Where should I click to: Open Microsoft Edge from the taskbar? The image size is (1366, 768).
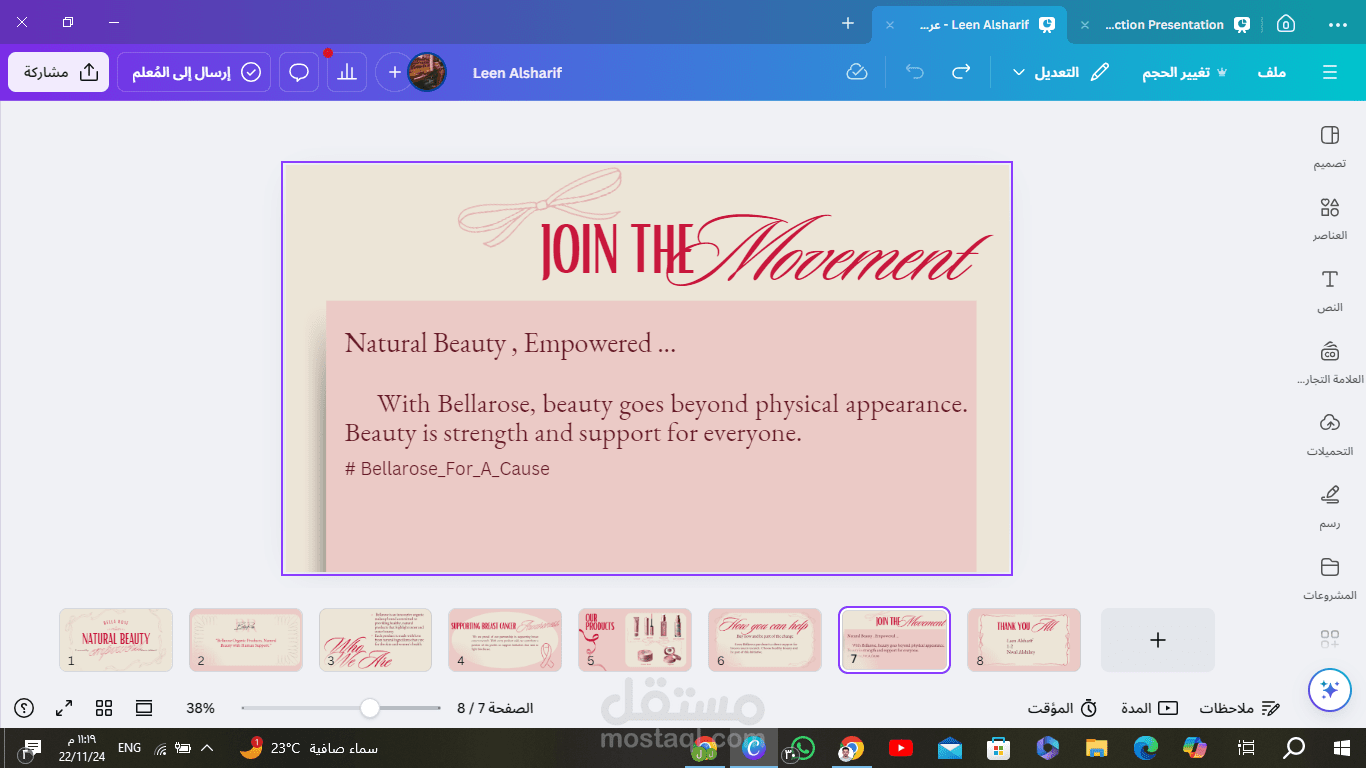pyautogui.click(x=1145, y=748)
